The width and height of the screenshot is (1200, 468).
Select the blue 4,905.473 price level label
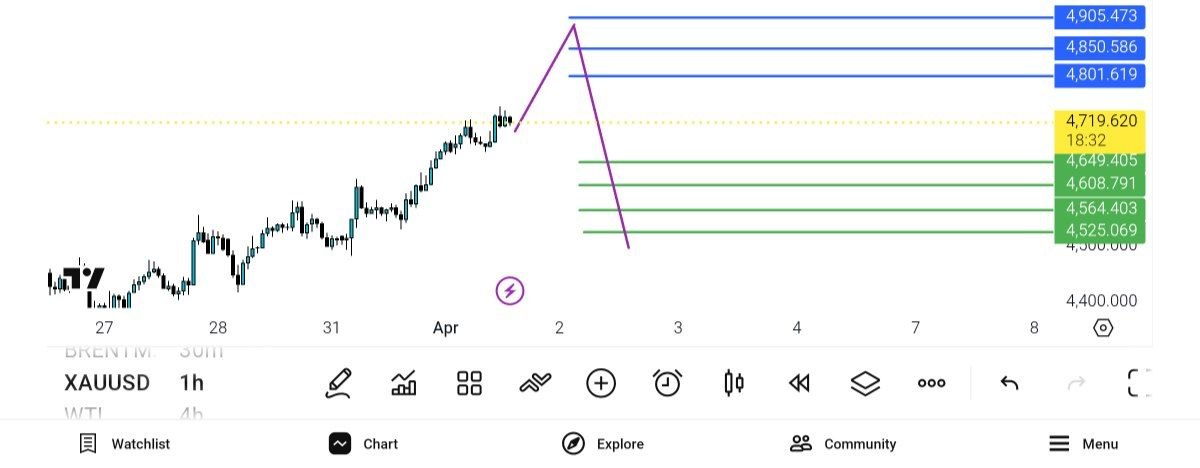click(1100, 17)
